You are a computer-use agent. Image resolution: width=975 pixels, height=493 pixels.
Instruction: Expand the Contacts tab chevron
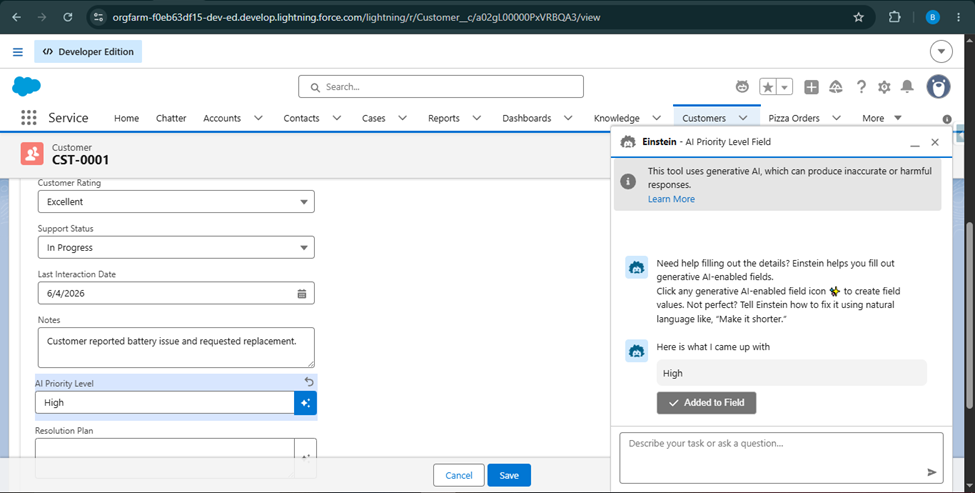[x=336, y=118]
